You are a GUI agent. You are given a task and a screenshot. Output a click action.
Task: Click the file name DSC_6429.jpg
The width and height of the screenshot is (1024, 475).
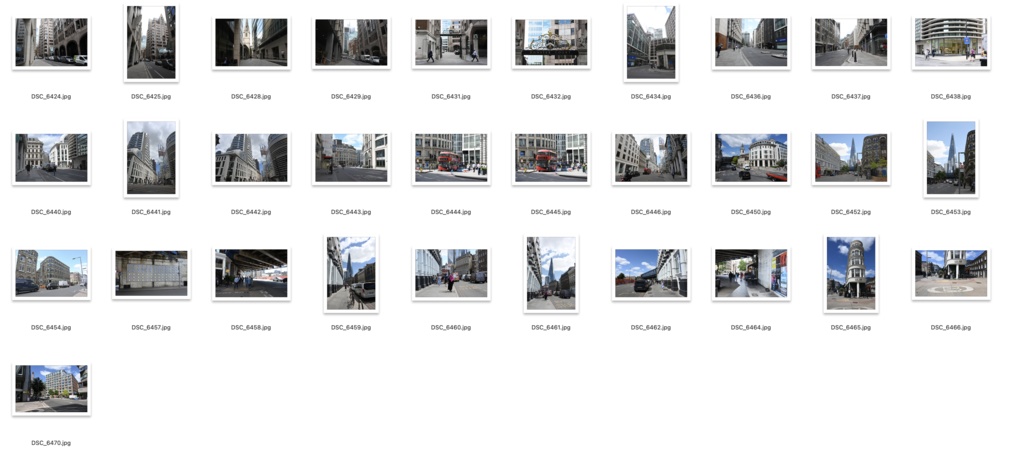click(351, 97)
